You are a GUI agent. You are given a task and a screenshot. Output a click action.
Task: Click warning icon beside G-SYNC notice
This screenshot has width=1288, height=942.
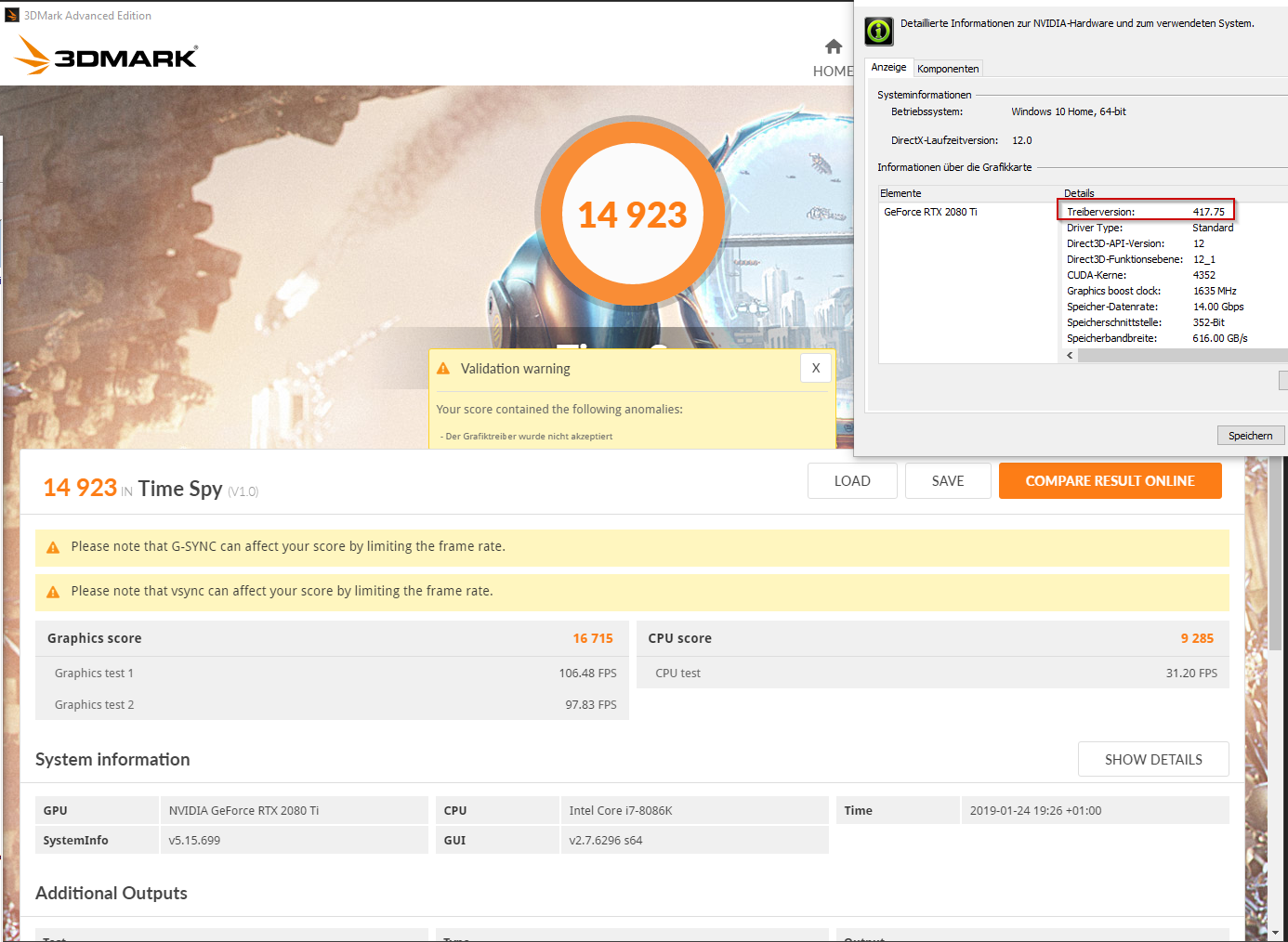(53, 547)
